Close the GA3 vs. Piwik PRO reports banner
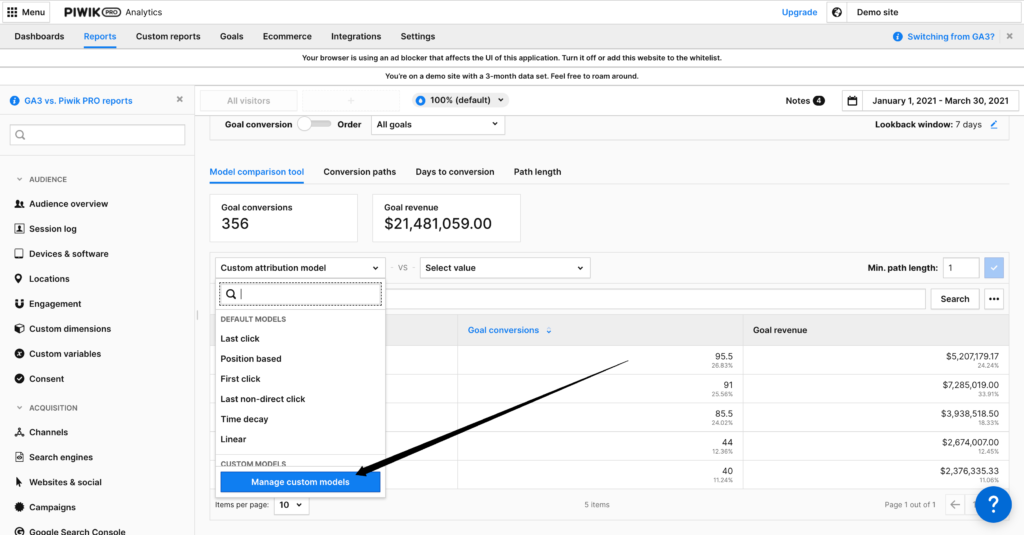The width and height of the screenshot is (1024, 535). 180,100
